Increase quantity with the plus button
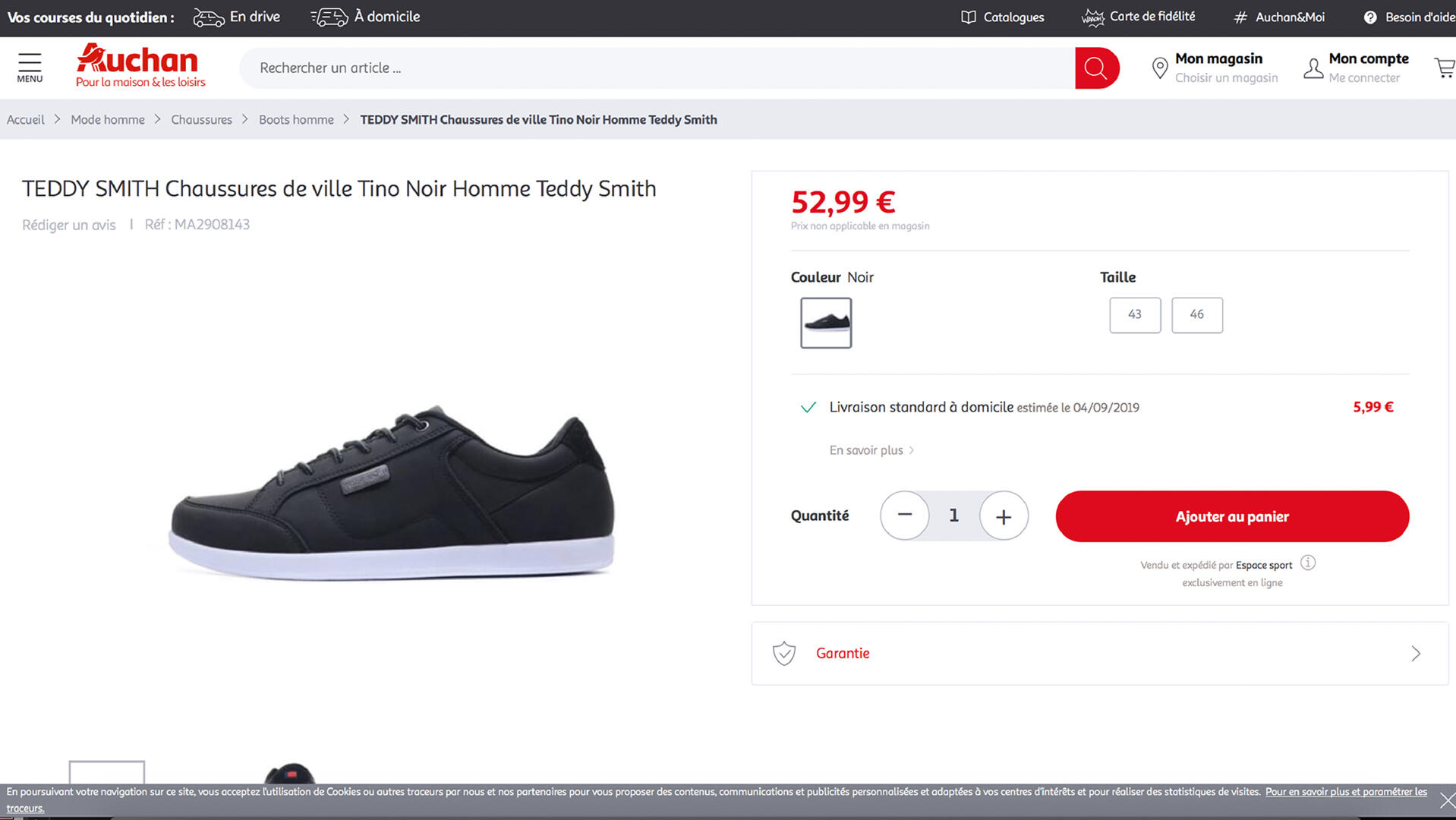This screenshot has height=820, width=1456. 1004,516
